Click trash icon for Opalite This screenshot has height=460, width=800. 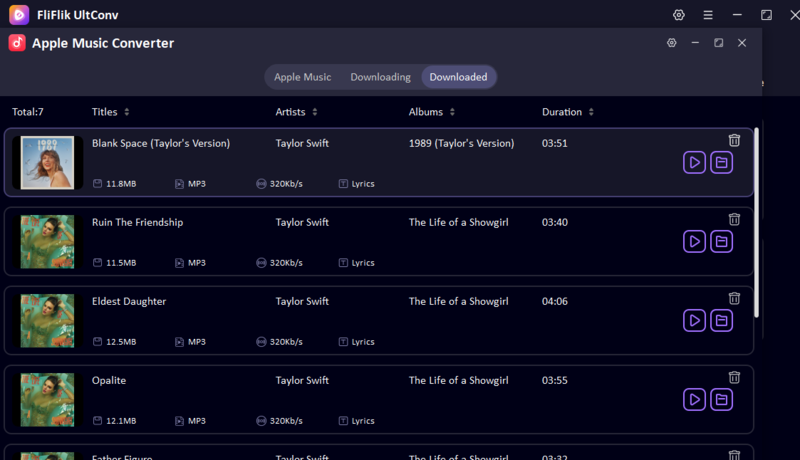(x=734, y=377)
